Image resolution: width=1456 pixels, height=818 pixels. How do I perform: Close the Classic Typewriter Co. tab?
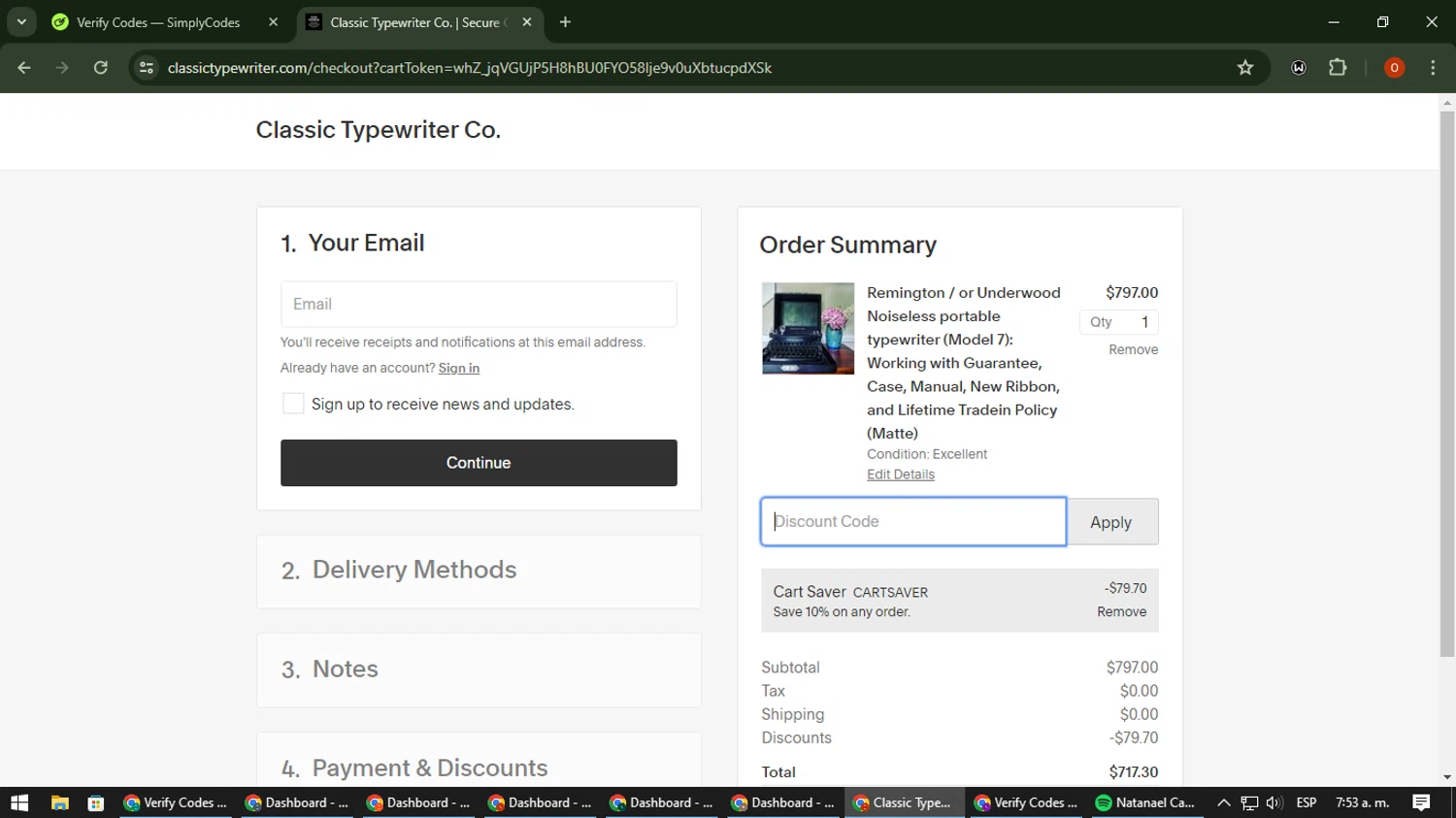tap(527, 22)
